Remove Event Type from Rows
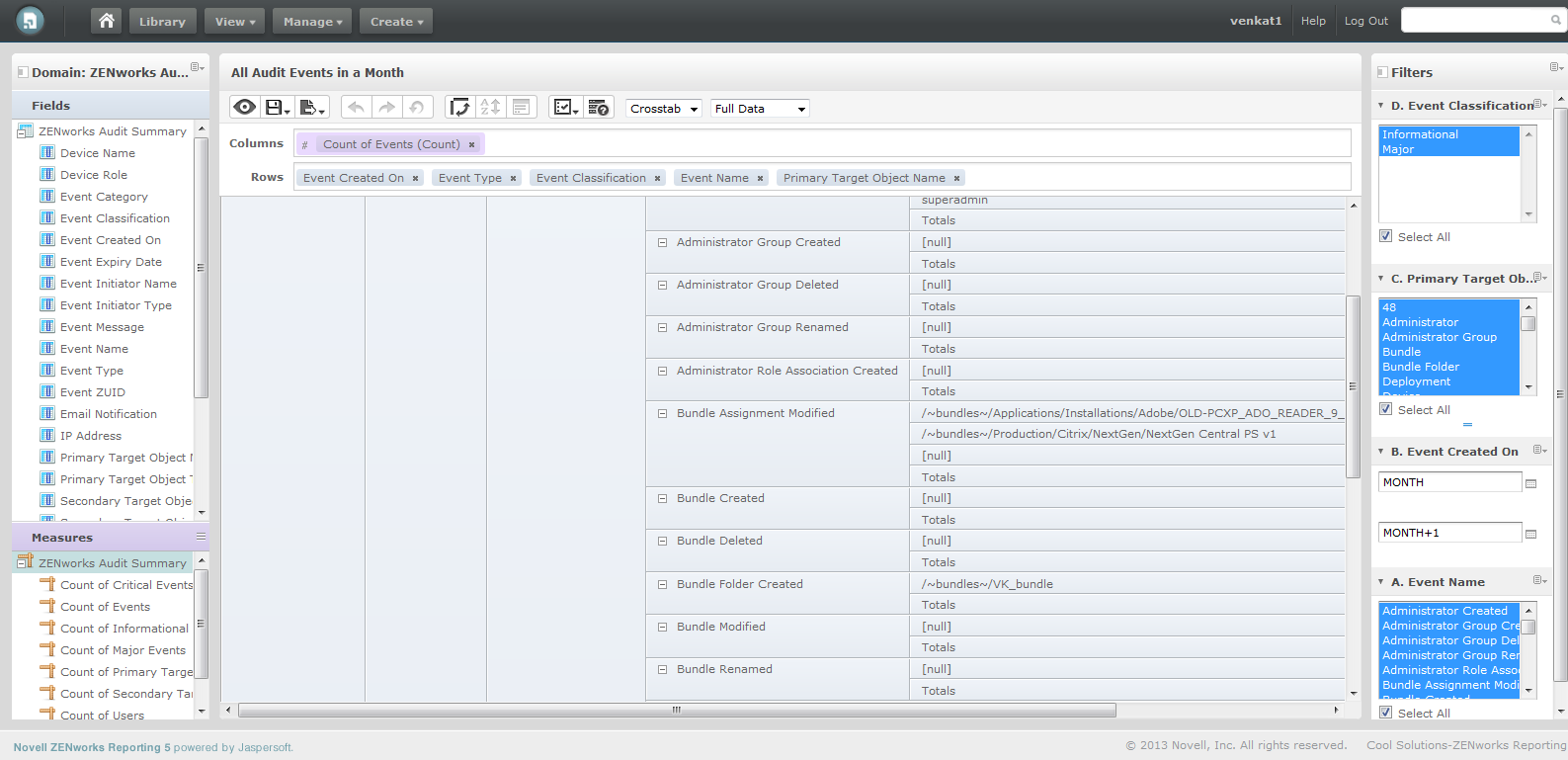Viewport: 1568px width, 760px height. [513, 178]
